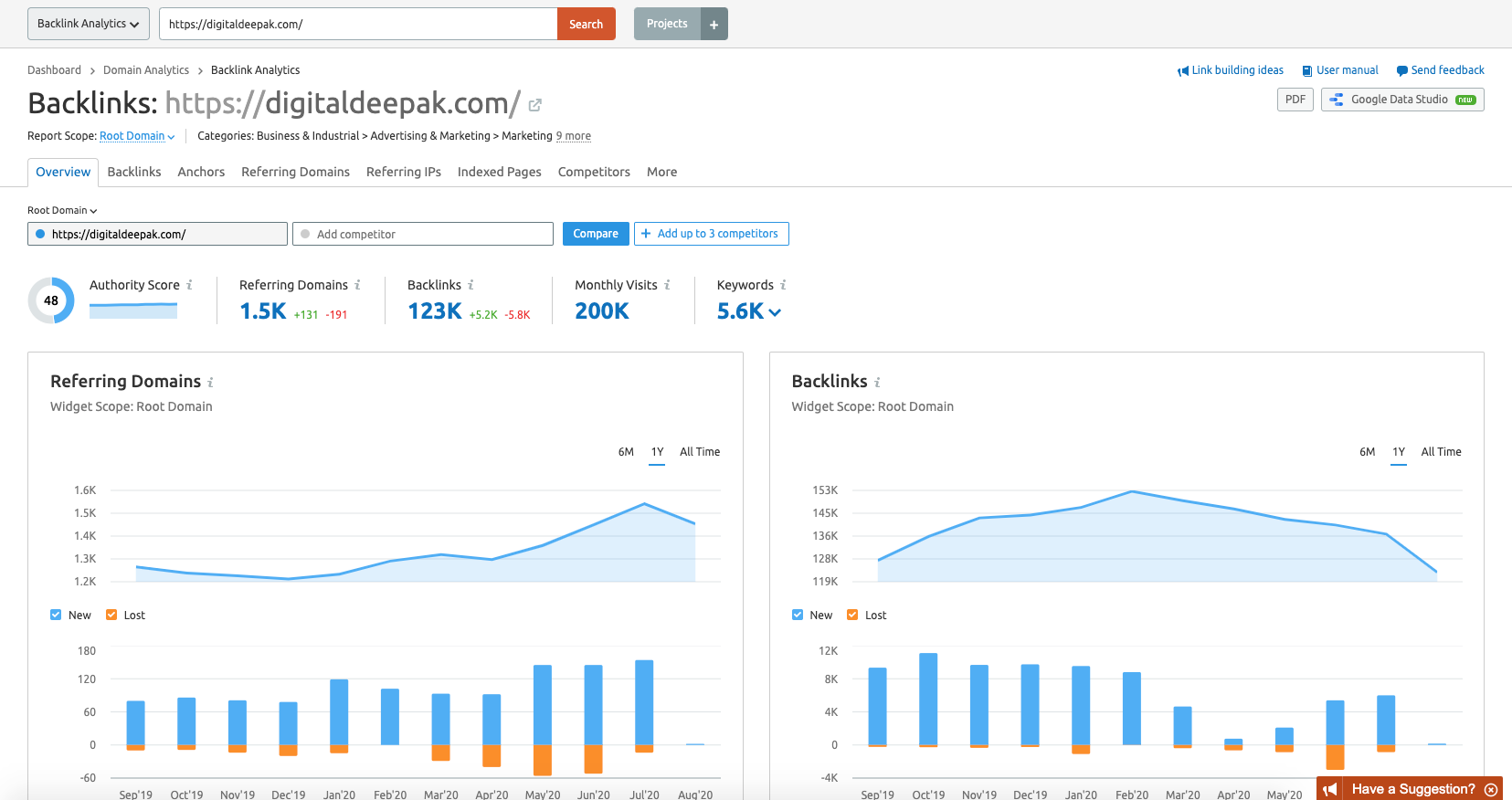
Task: Click the https://digitaldeepak.com/ root domain field
Action: (x=157, y=234)
